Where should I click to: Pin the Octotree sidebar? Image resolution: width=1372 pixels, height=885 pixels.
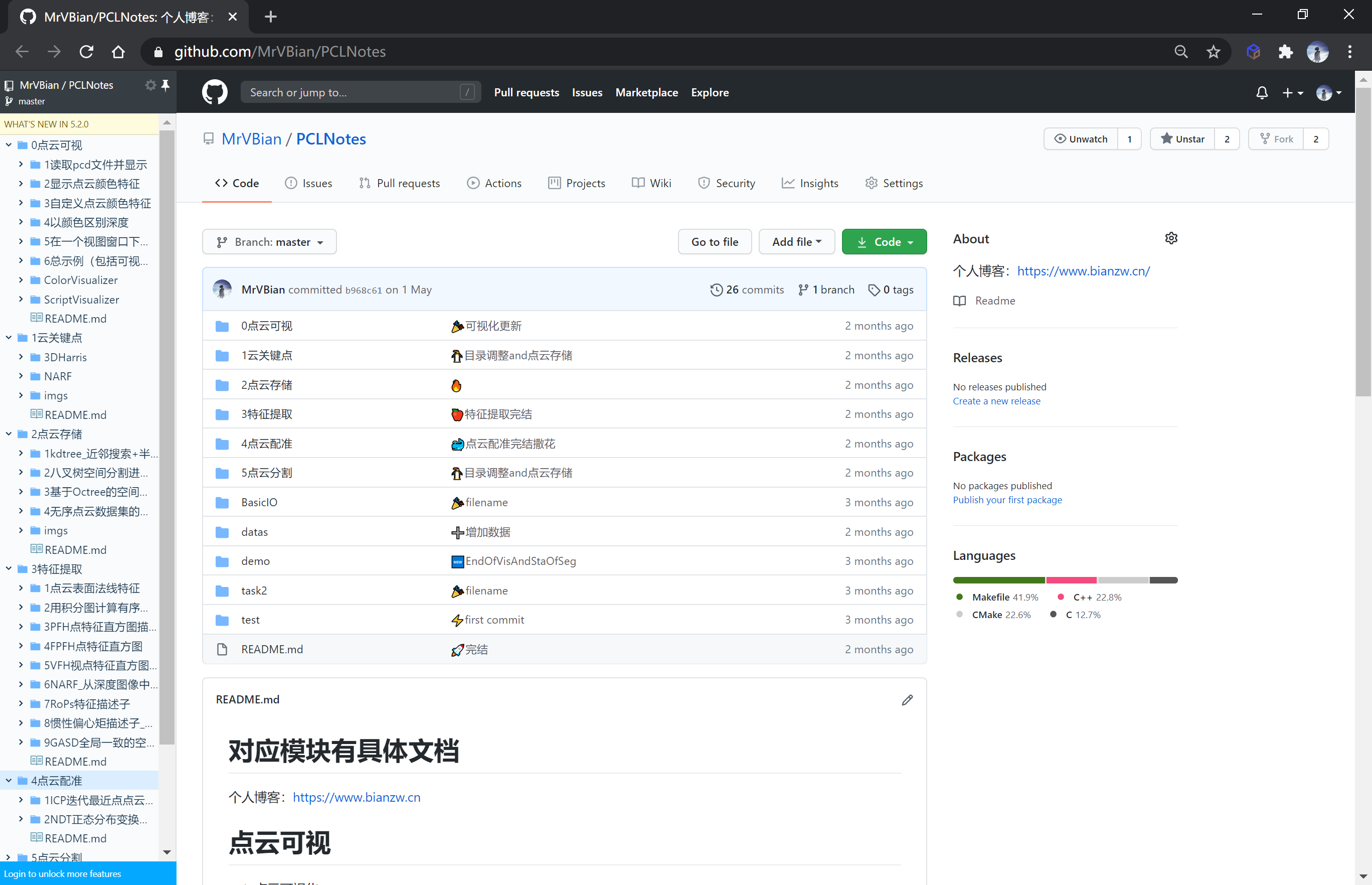(x=165, y=85)
